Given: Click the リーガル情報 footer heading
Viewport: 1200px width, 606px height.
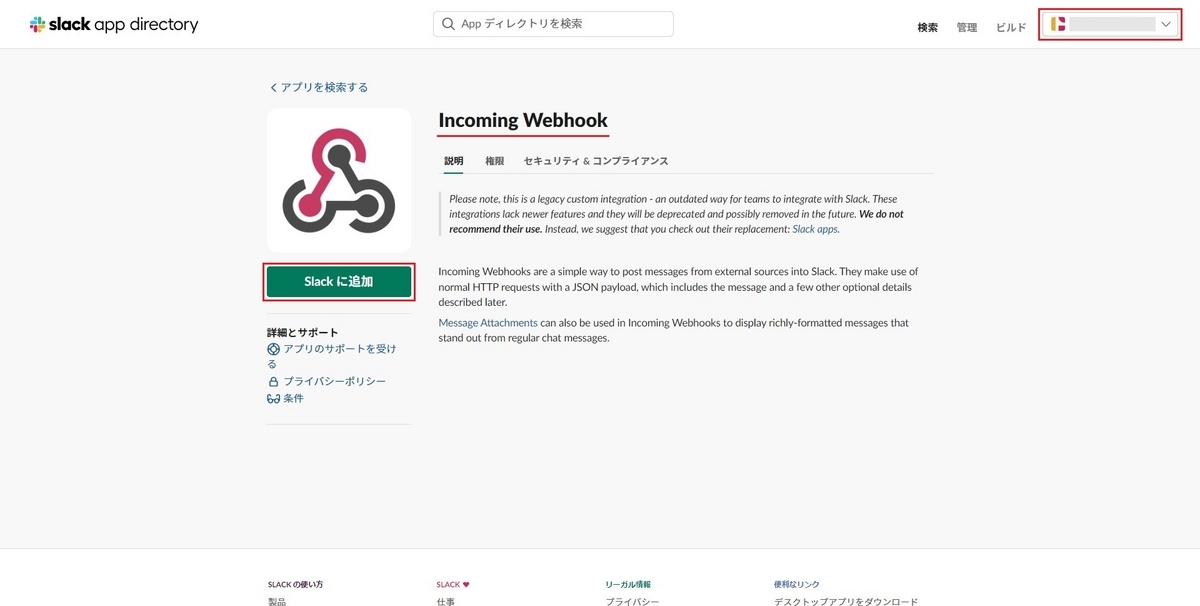Looking at the screenshot, I should (x=628, y=584).
